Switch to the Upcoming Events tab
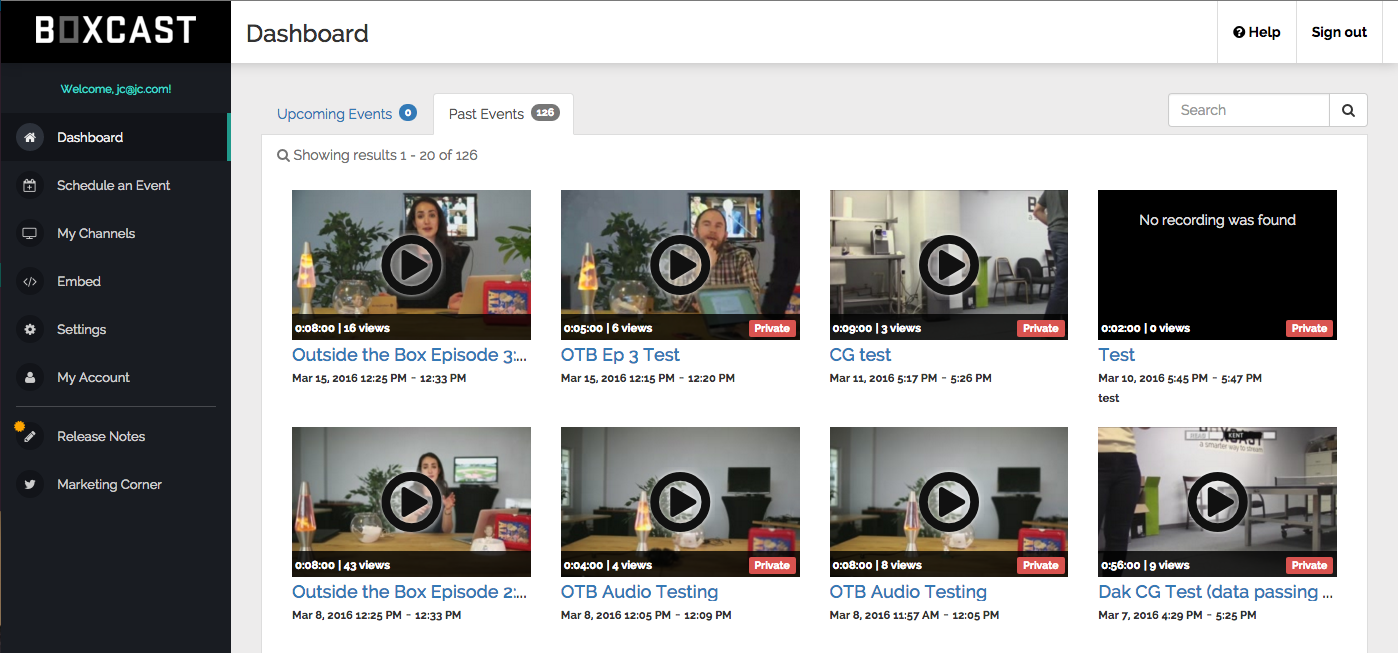 [x=337, y=114]
